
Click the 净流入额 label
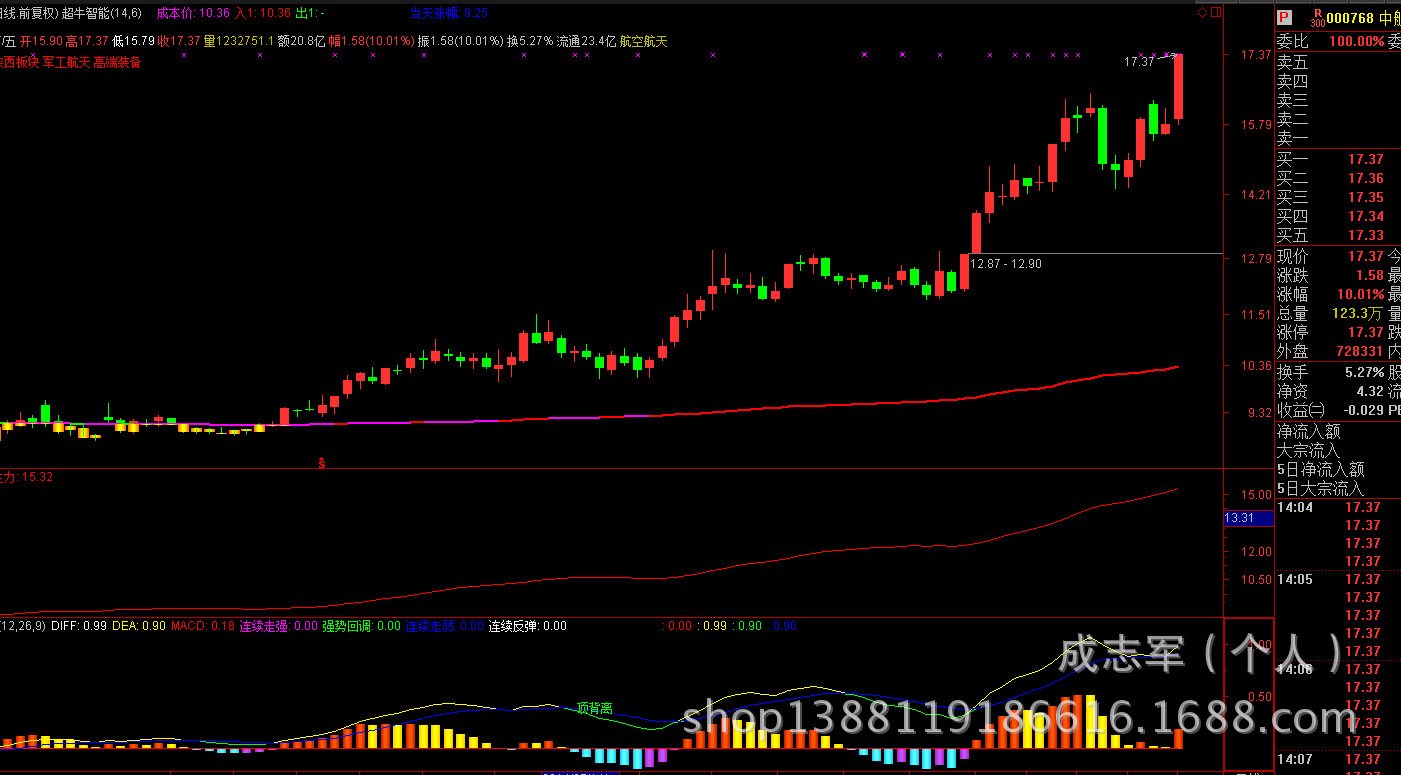coord(1309,431)
